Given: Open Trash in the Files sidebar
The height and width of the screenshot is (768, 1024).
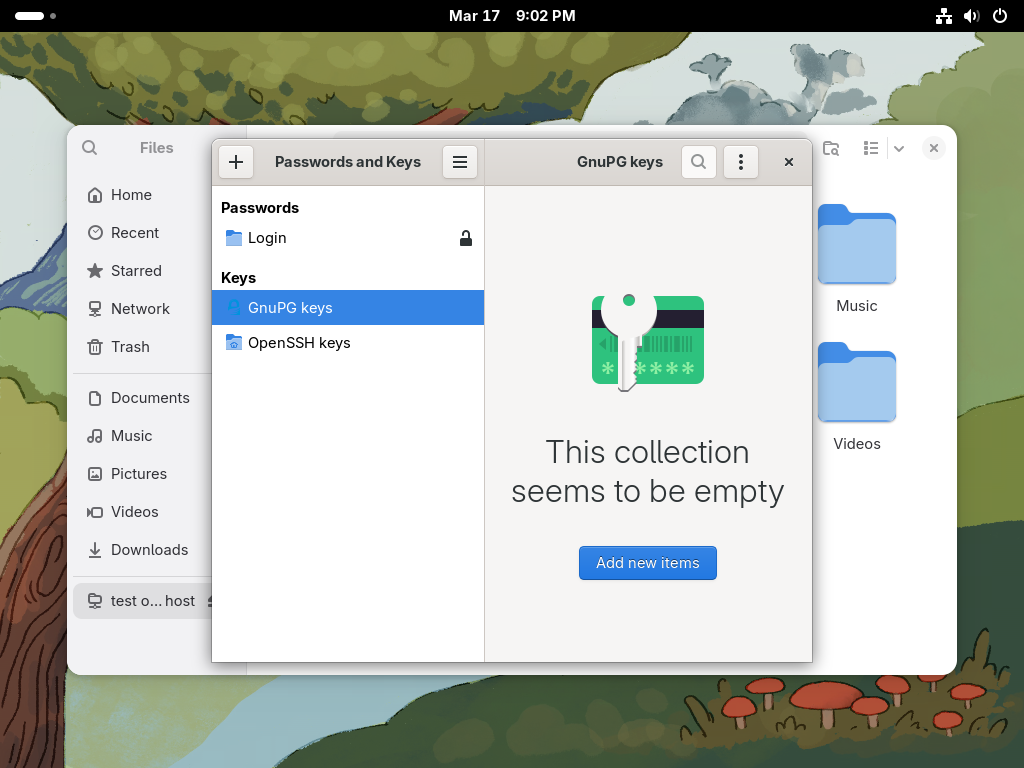Looking at the screenshot, I should [x=142, y=347].
